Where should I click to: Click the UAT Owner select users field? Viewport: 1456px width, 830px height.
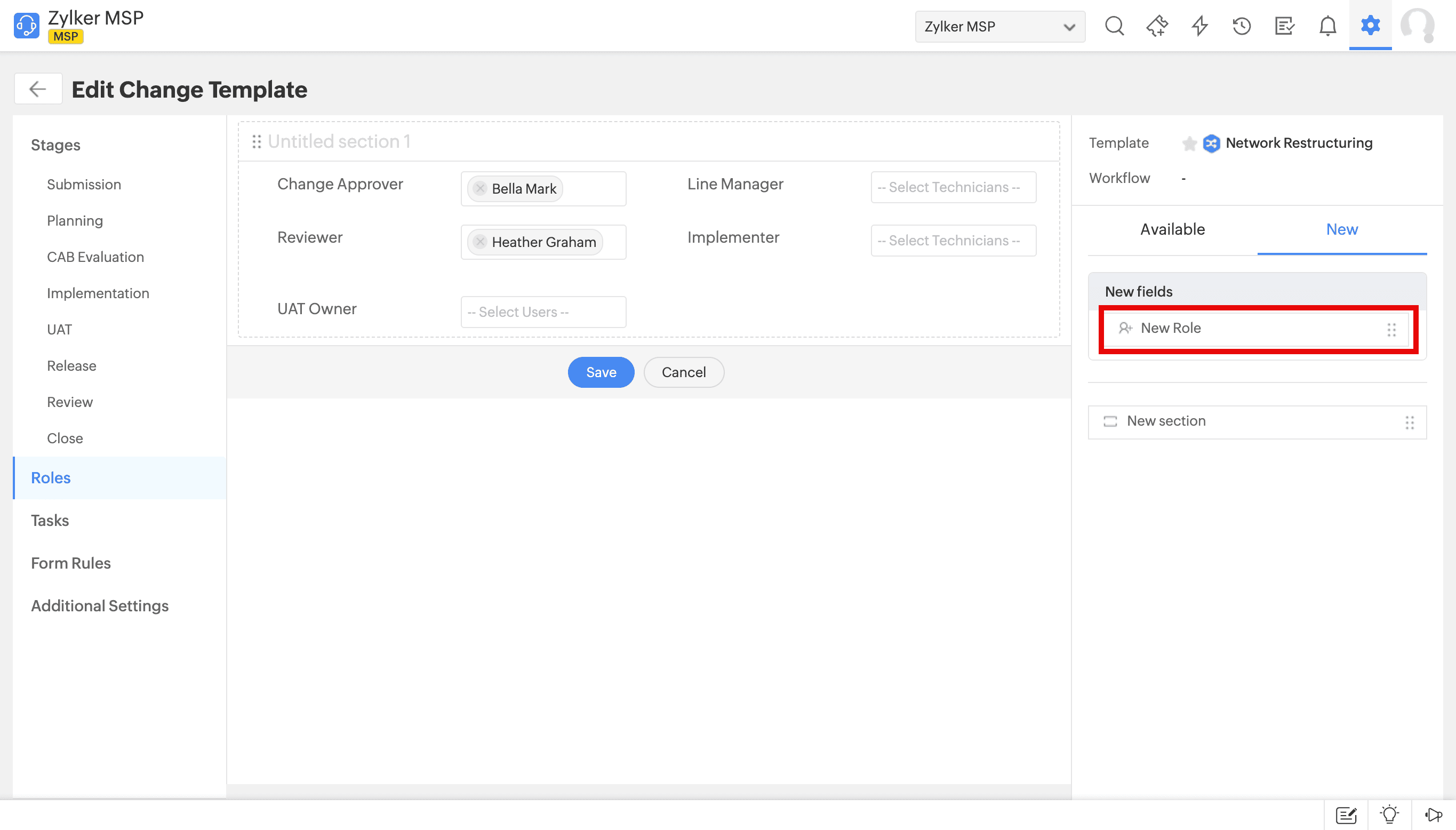(542, 312)
